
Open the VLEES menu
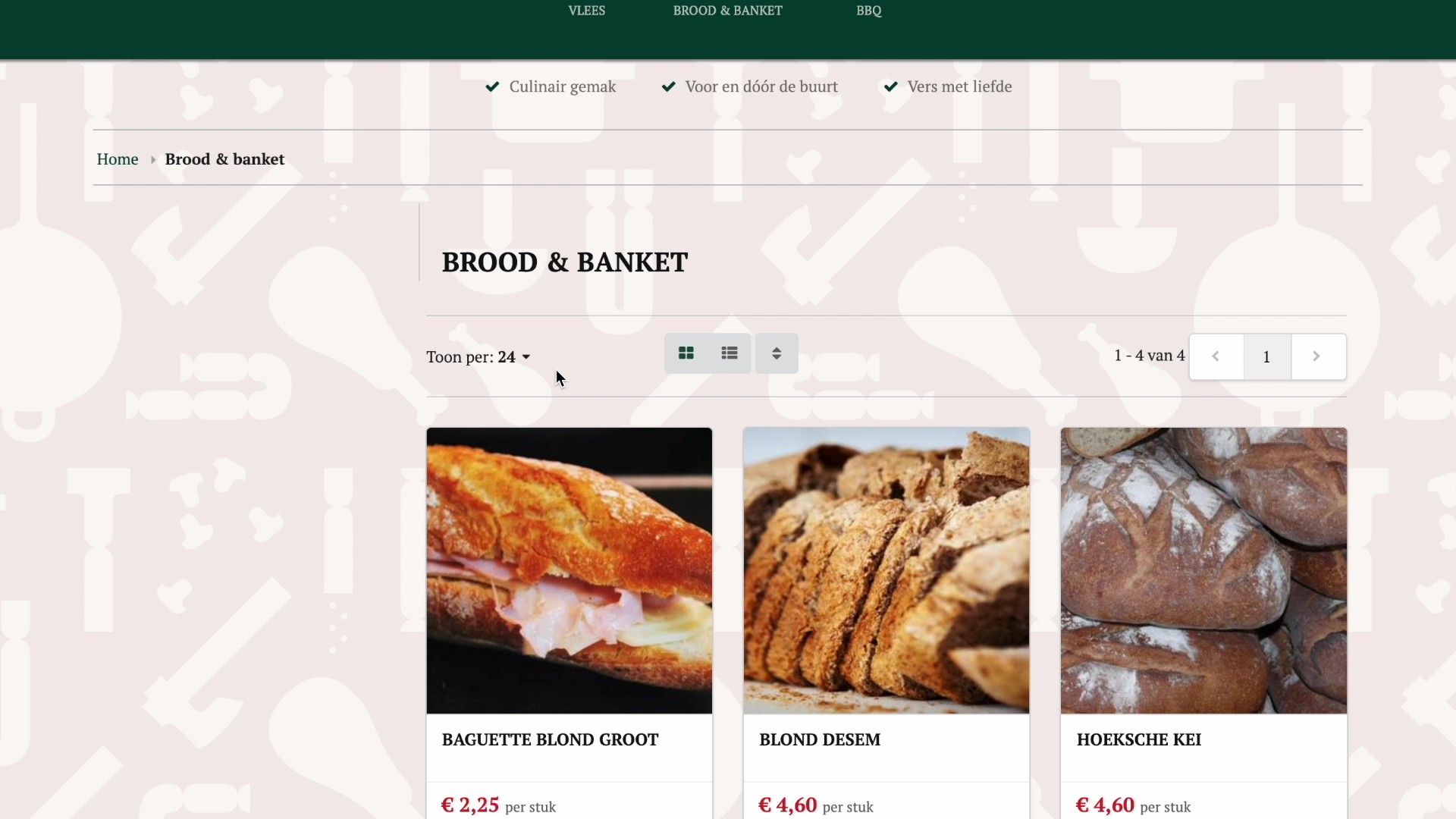(587, 11)
